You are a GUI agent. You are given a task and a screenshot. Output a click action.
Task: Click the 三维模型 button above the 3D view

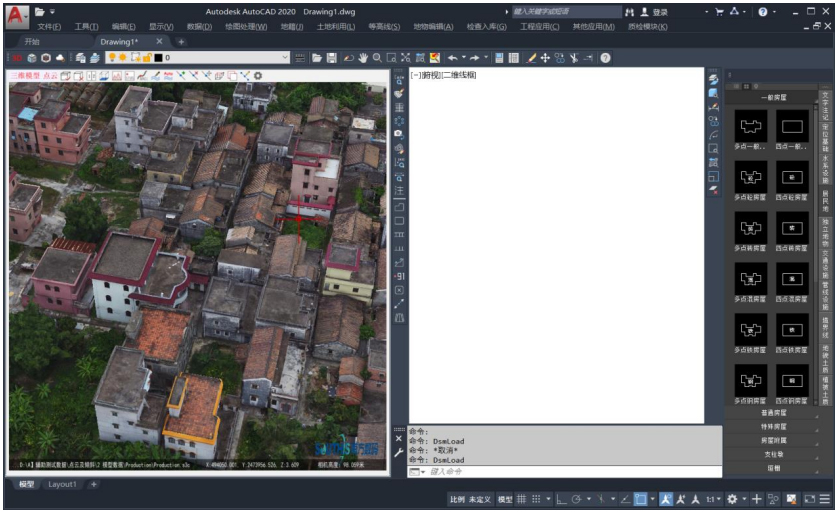[x=25, y=75]
